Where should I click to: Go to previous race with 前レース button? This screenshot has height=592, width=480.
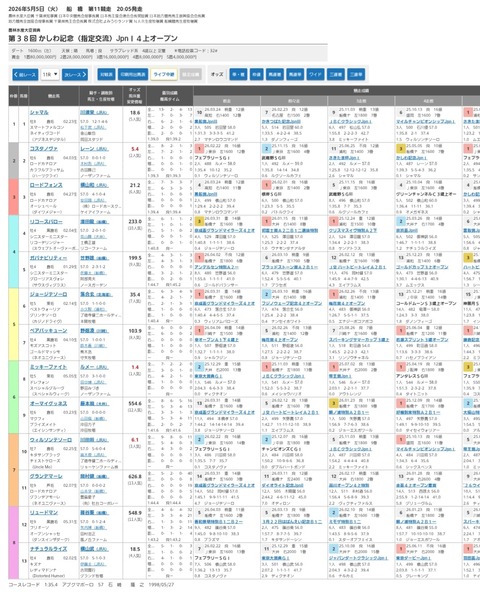[25, 74]
